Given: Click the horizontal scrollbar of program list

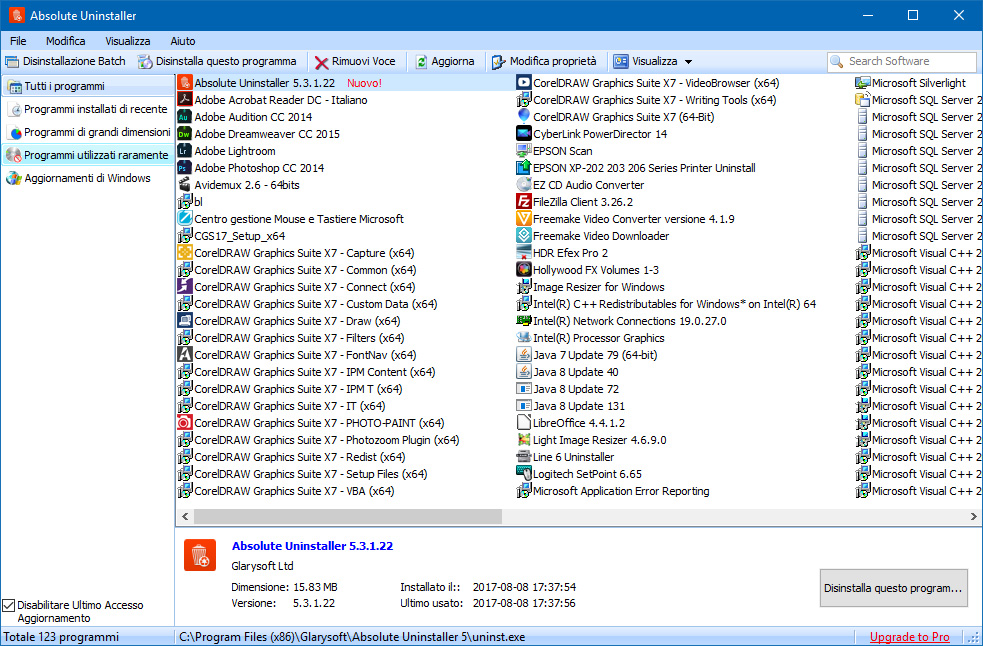Looking at the screenshot, I should (338, 517).
